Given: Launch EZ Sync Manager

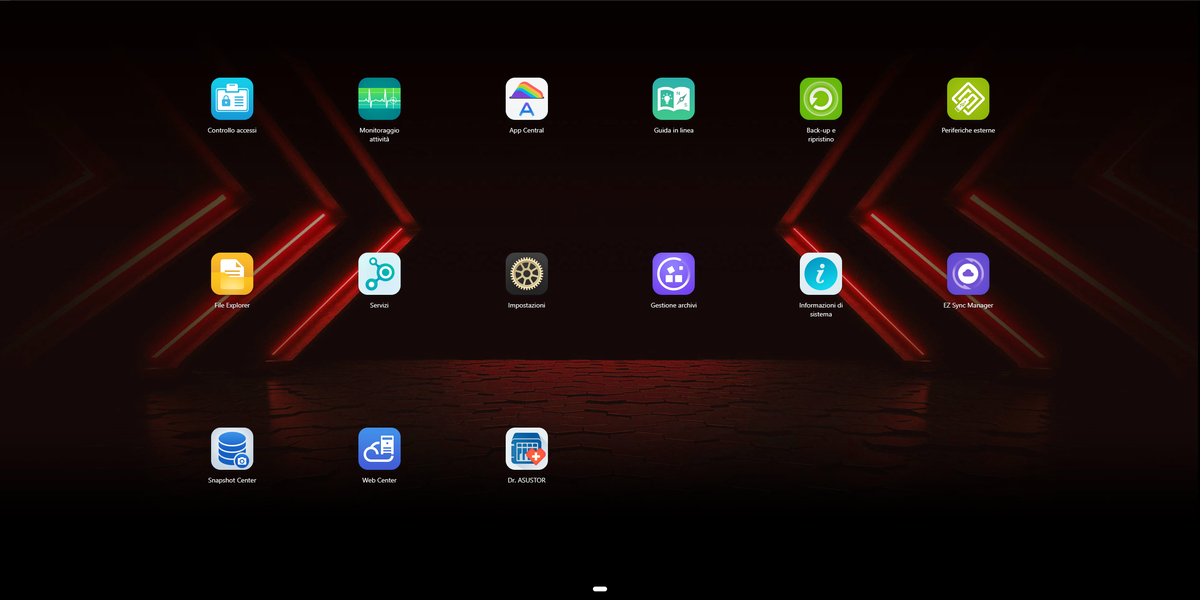Looking at the screenshot, I should (968, 274).
